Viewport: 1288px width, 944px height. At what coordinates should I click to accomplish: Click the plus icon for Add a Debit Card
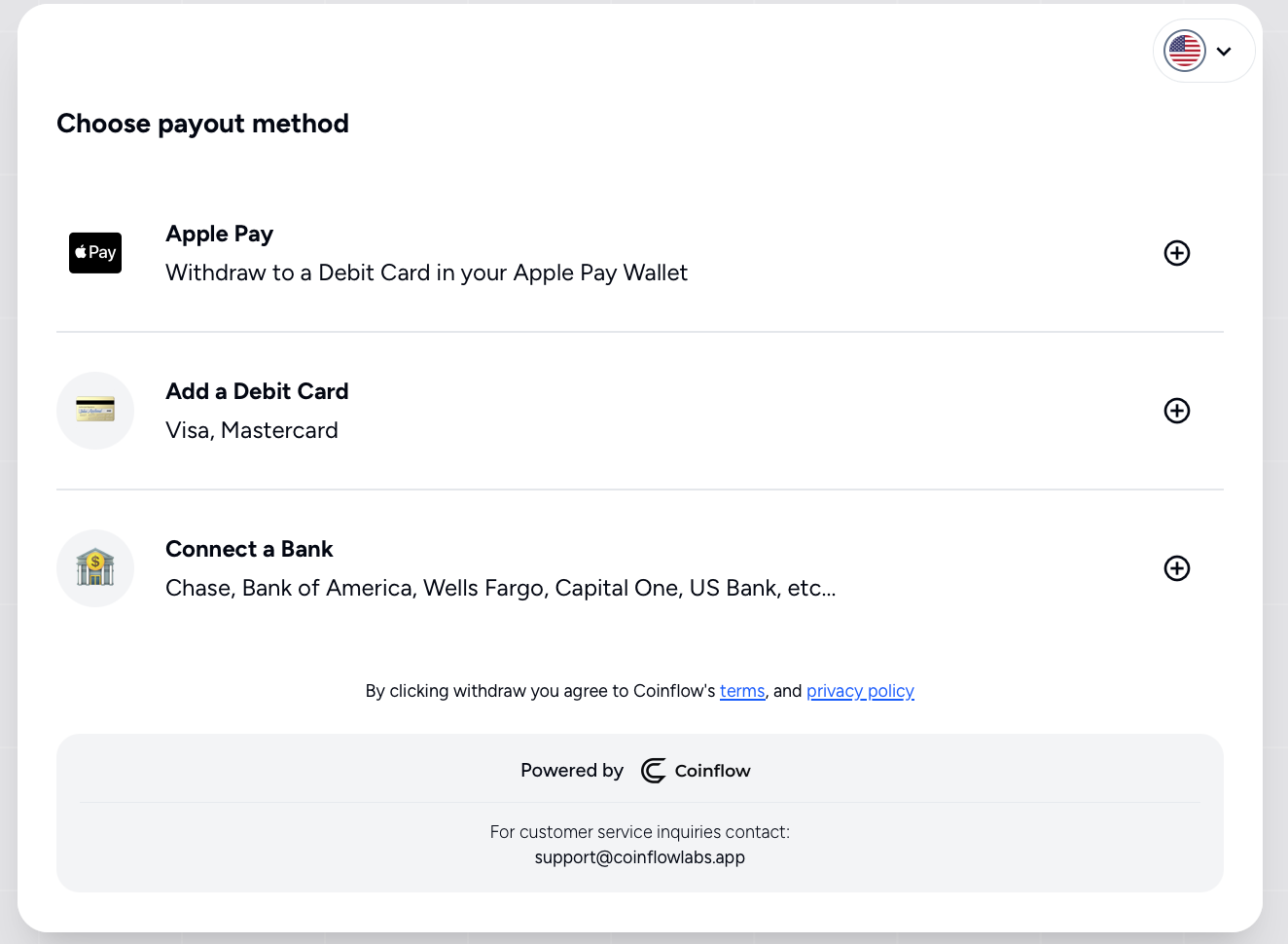[x=1177, y=411]
